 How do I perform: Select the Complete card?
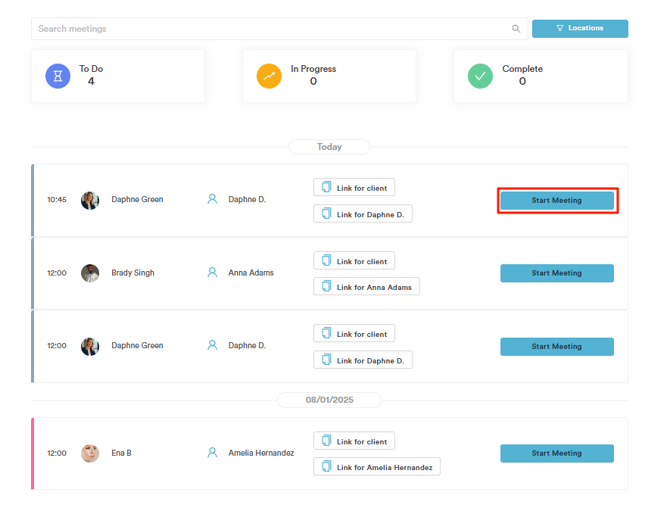541,76
